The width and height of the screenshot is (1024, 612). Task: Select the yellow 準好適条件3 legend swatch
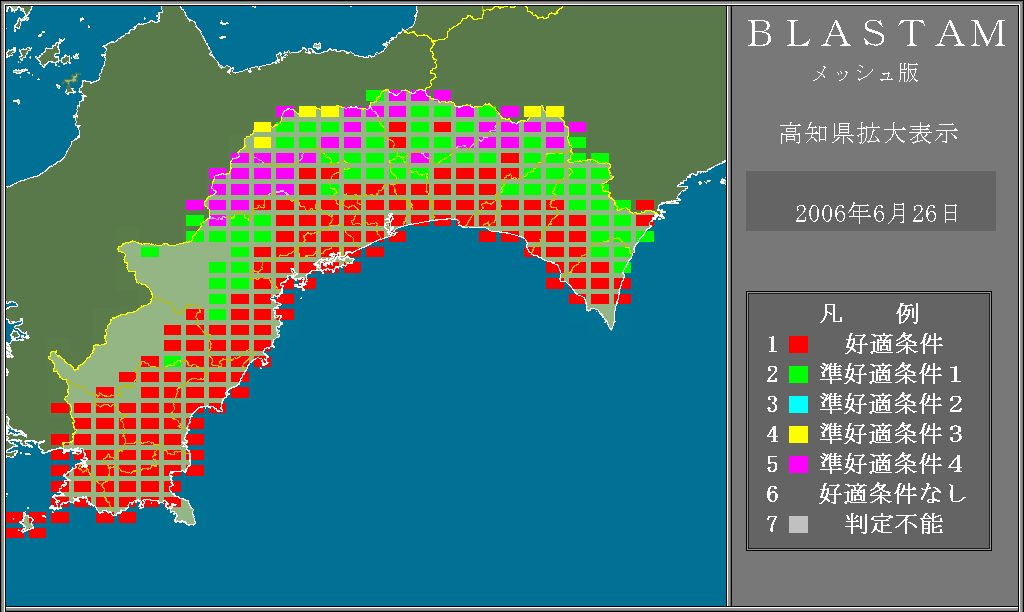point(798,435)
